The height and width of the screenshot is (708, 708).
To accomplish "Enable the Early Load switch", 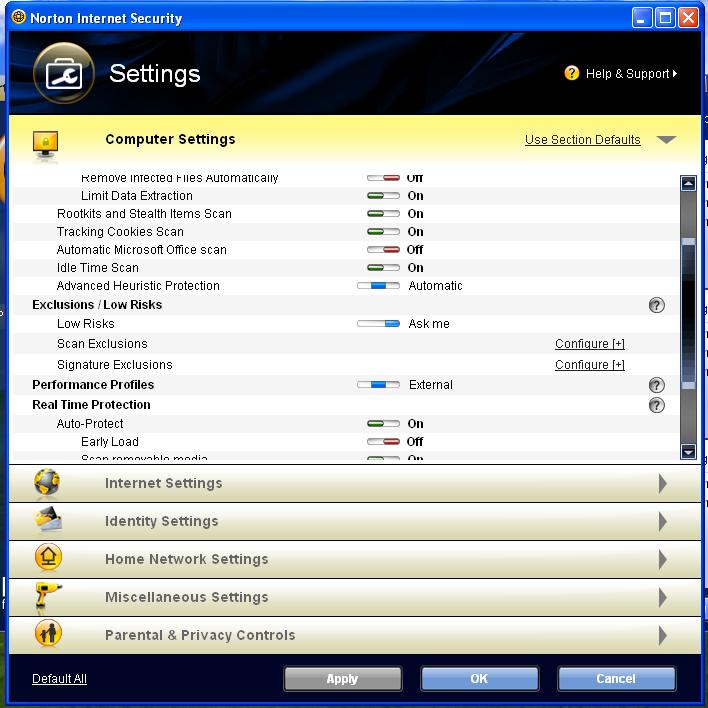I will [x=383, y=442].
